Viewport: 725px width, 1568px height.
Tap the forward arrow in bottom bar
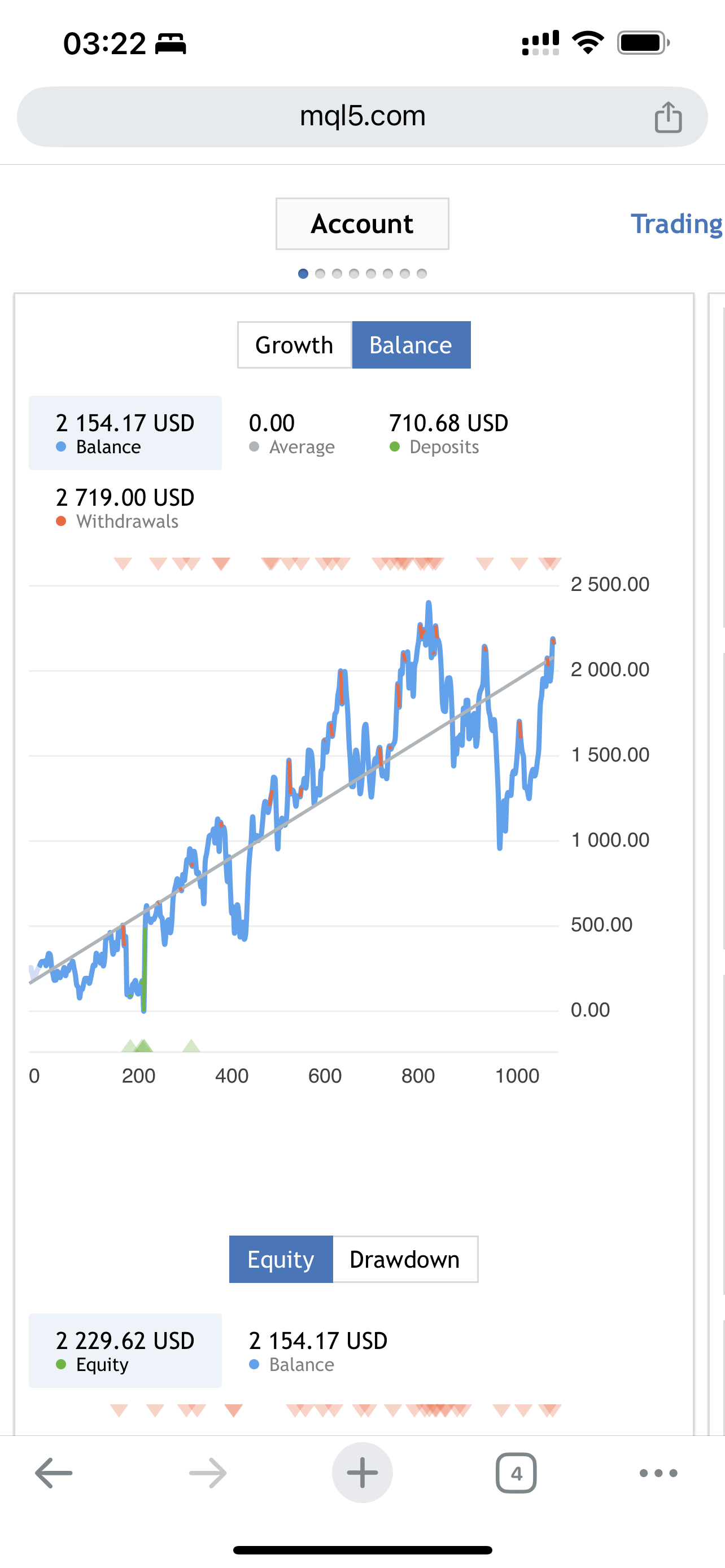tap(208, 1473)
